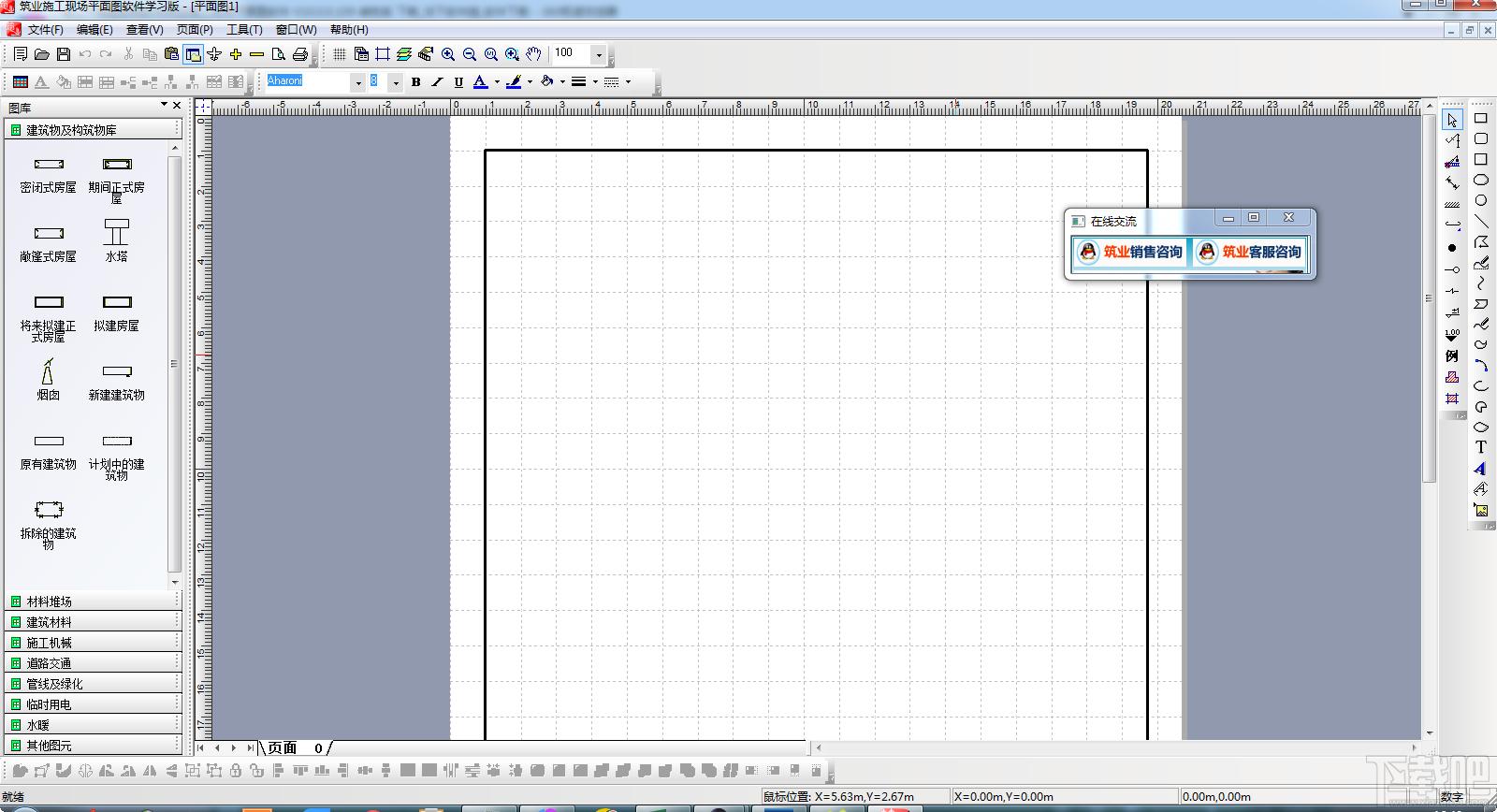This screenshot has width=1497, height=812.
Task: Select the Text tool (T icon)
Action: point(1481,447)
